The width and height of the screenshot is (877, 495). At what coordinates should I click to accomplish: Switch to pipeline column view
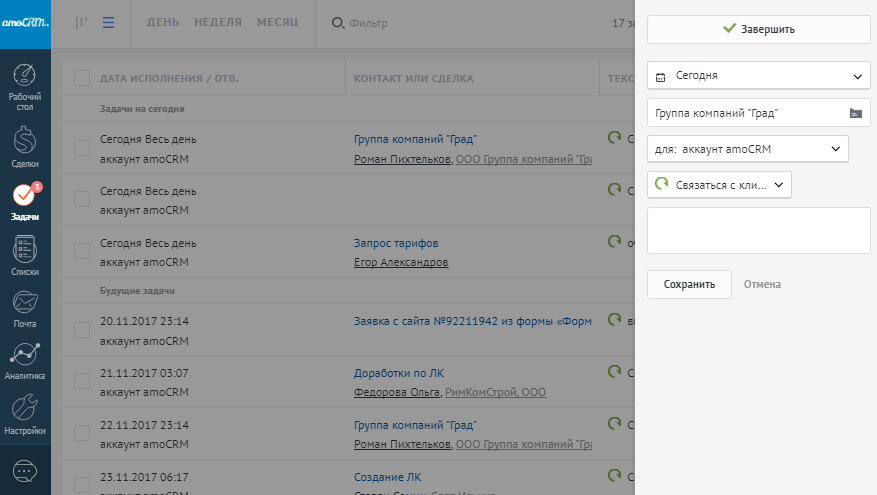click(82, 23)
